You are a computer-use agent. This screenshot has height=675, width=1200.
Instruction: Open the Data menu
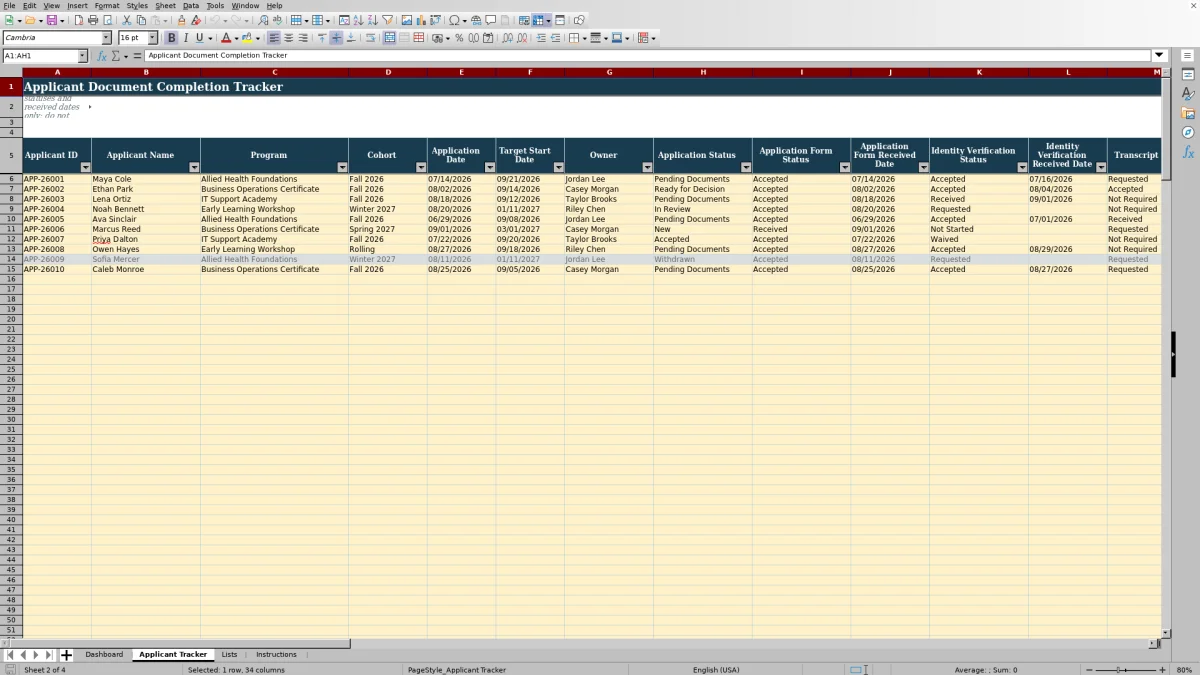pos(191,5)
